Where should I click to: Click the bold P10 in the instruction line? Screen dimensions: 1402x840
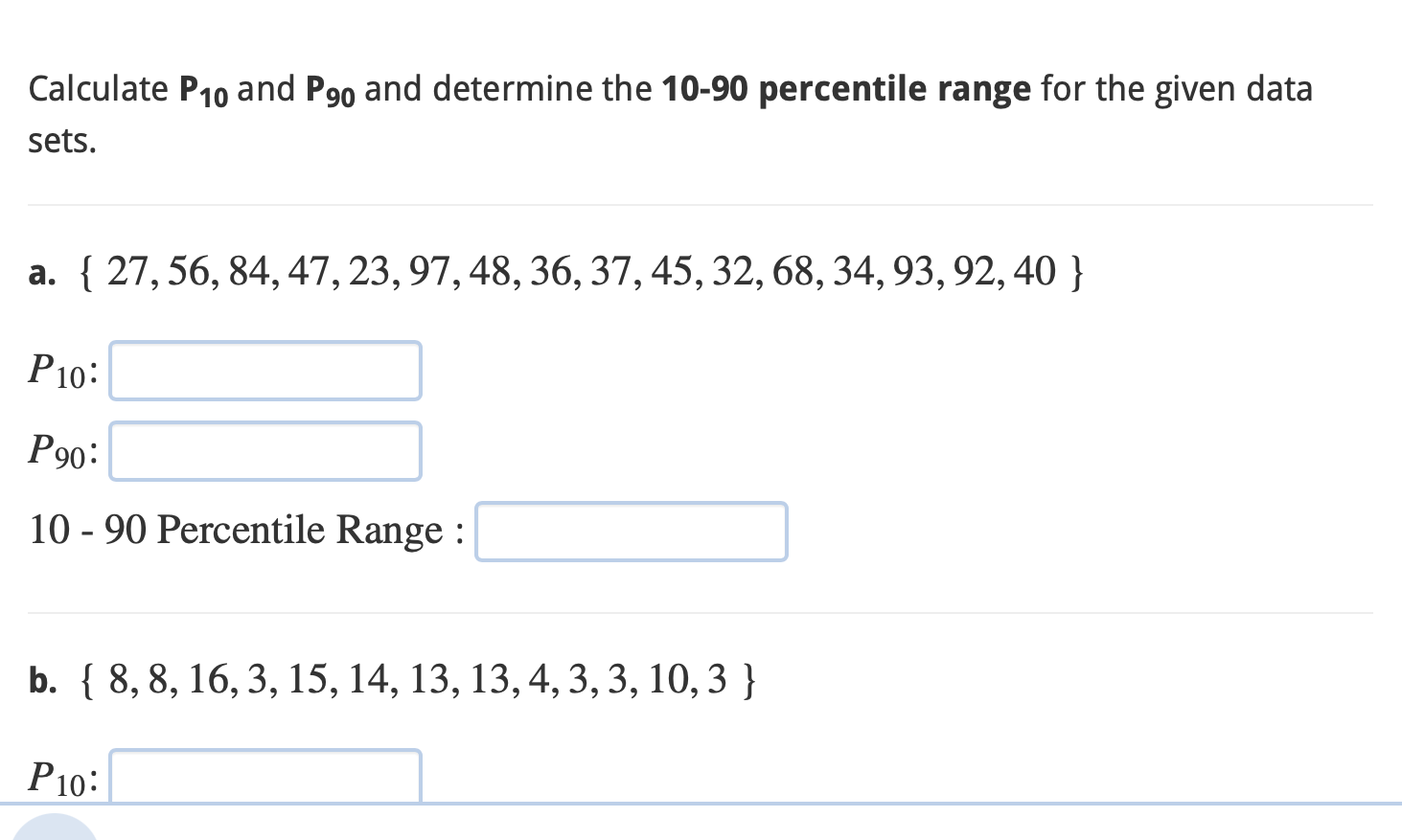(204, 88)
